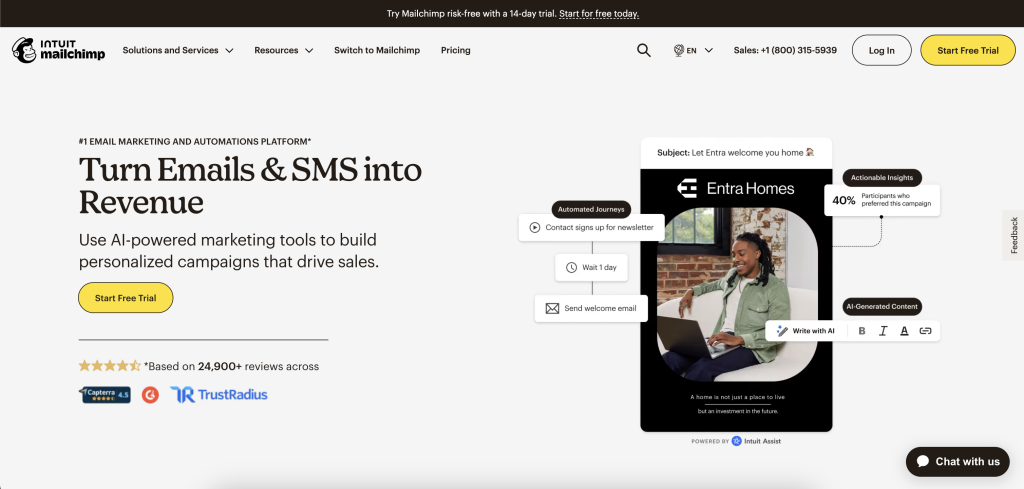Click the TrustRadius logo

tap(218, 394)
